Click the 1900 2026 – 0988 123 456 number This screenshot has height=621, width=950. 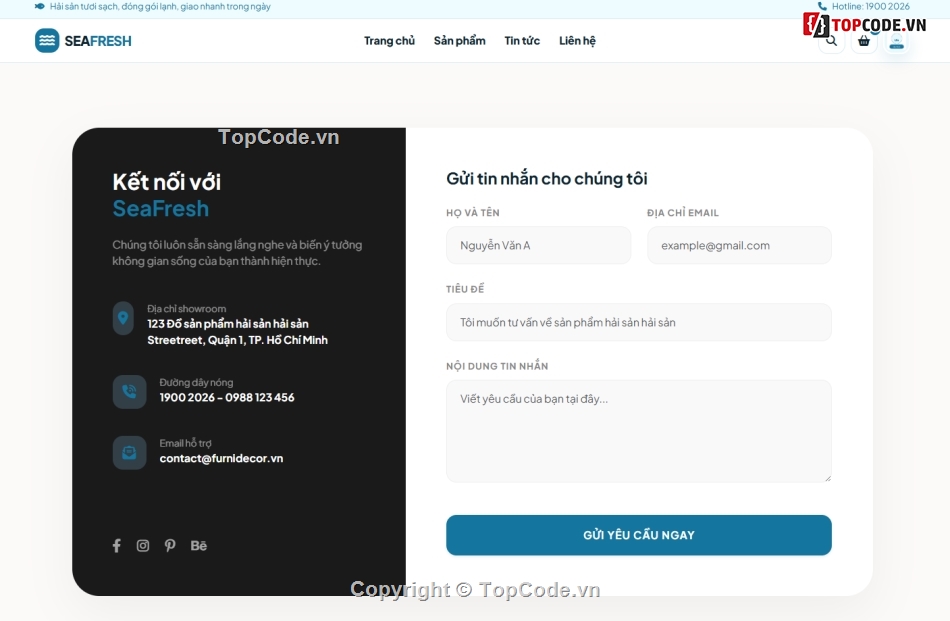[227, 397]
